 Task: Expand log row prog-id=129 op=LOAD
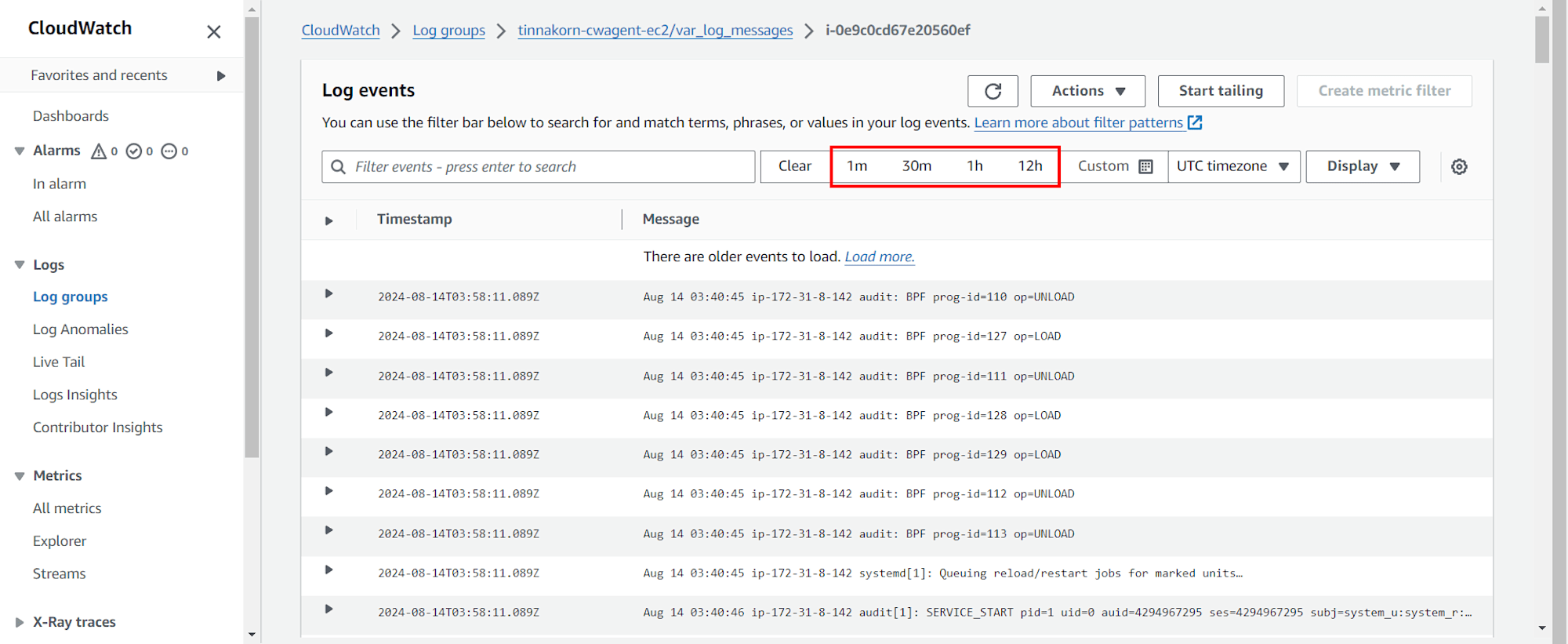coord(329,452)
